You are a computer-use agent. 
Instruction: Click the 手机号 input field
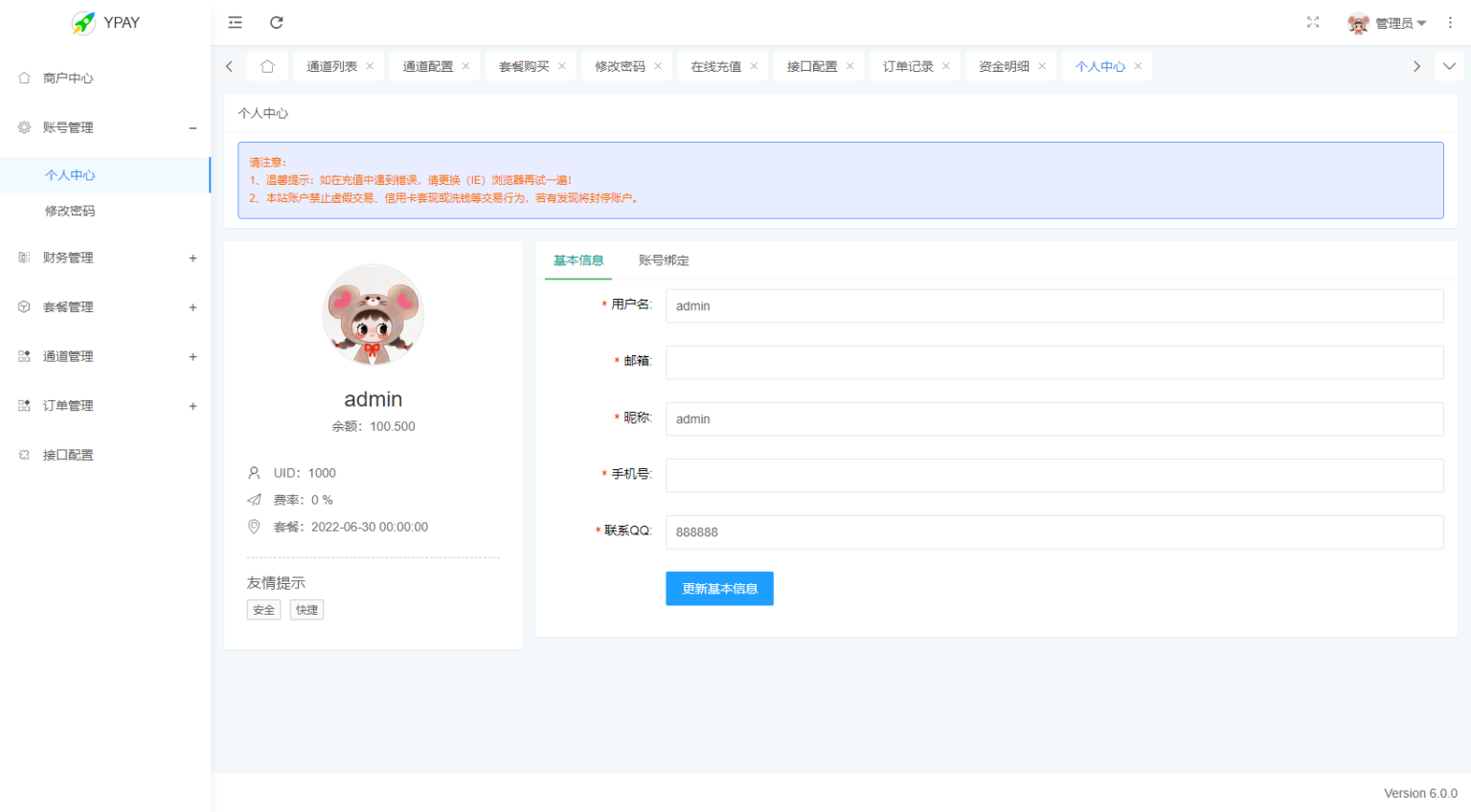point(1053,475)
